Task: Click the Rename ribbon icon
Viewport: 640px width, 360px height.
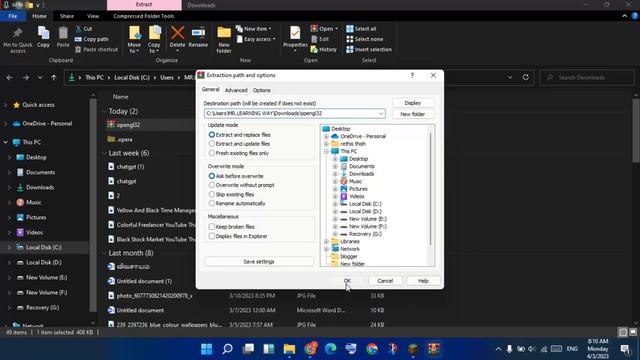Action: [198, 33]
